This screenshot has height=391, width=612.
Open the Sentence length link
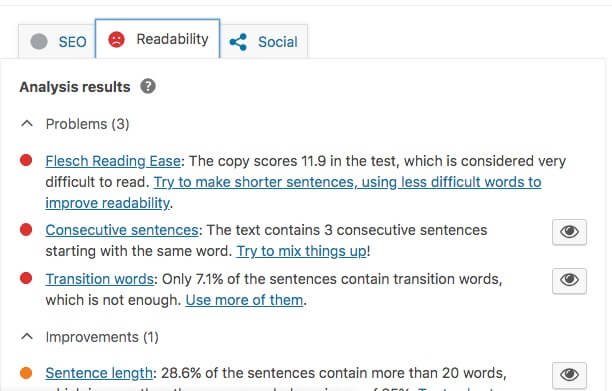99,373
